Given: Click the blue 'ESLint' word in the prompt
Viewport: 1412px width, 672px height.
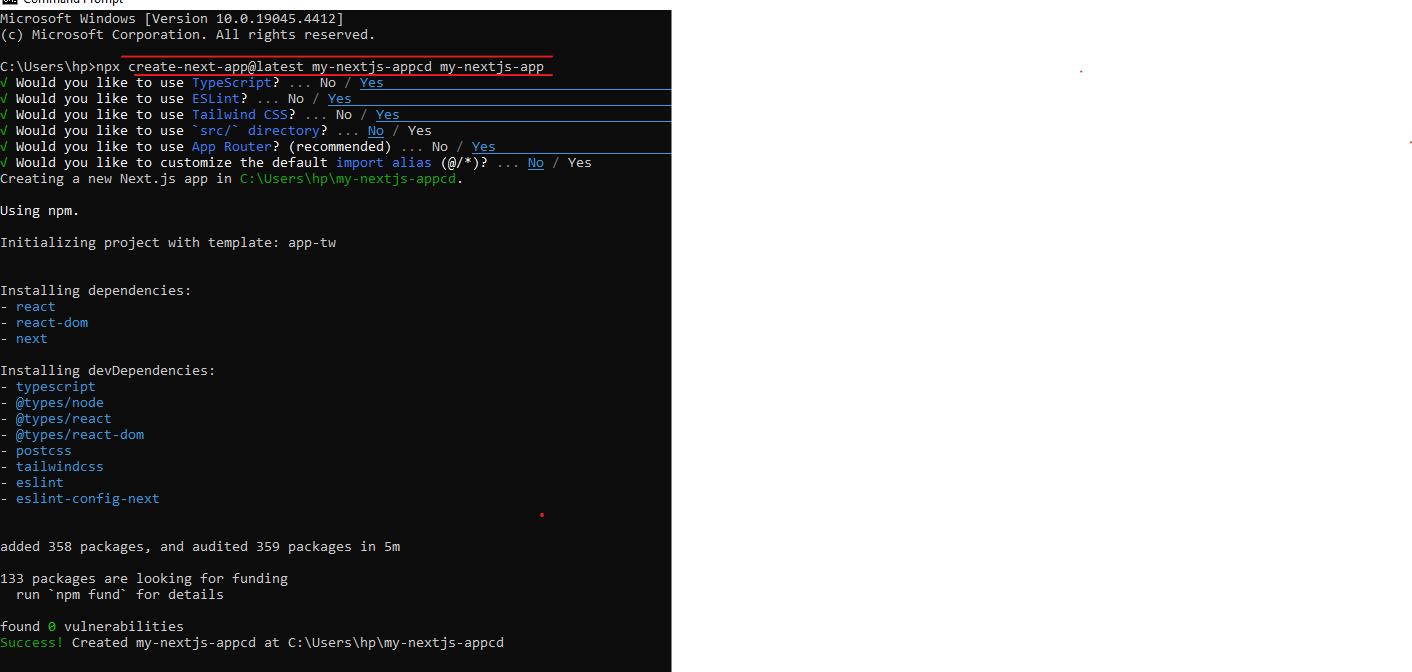Looking at the screenshot, I should click(216, 99).
